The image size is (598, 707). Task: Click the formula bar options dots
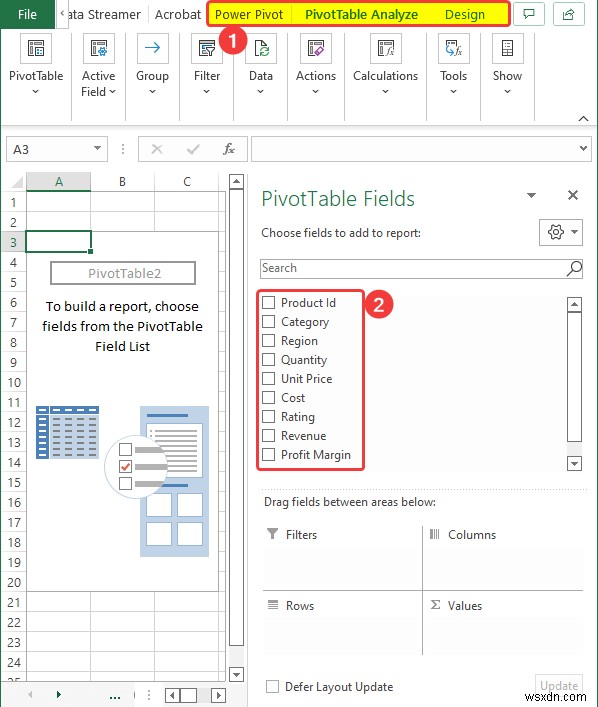(123, 149)
